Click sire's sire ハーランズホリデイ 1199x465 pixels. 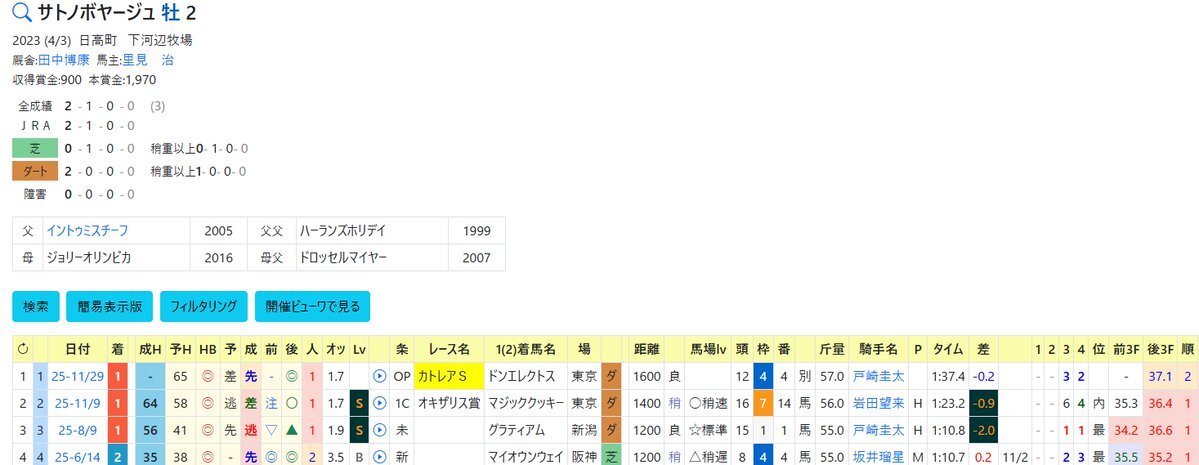342,230
